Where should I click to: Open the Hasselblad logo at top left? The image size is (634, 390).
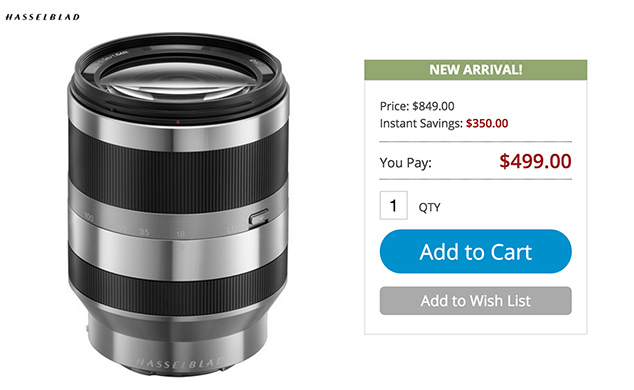pyautogui.click(x=42, y=17)
